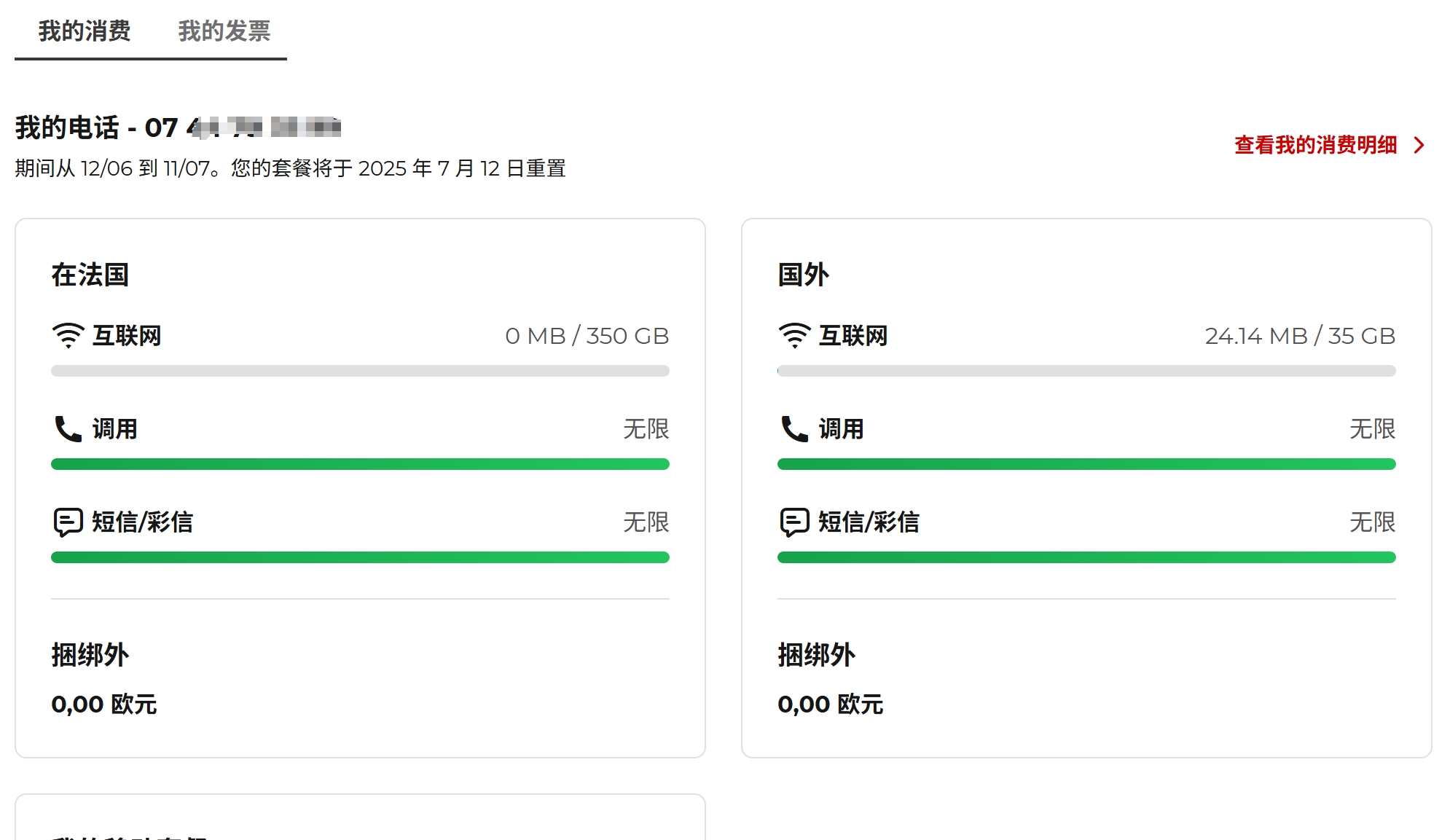Click 无限 beside 短信/彩信 in 在法国
Viewport: 1442px width, 840px height.
tap(646, 522)
